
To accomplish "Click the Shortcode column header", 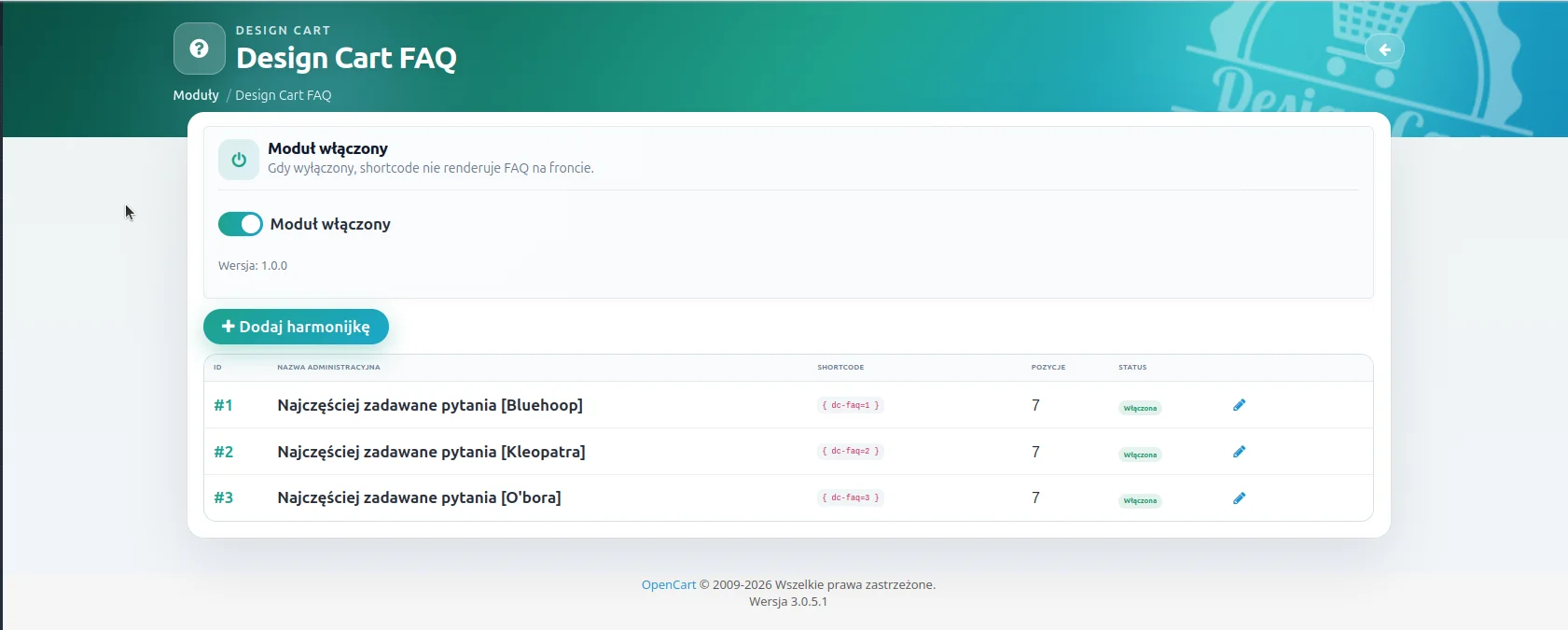I will (x=840, y=368).
